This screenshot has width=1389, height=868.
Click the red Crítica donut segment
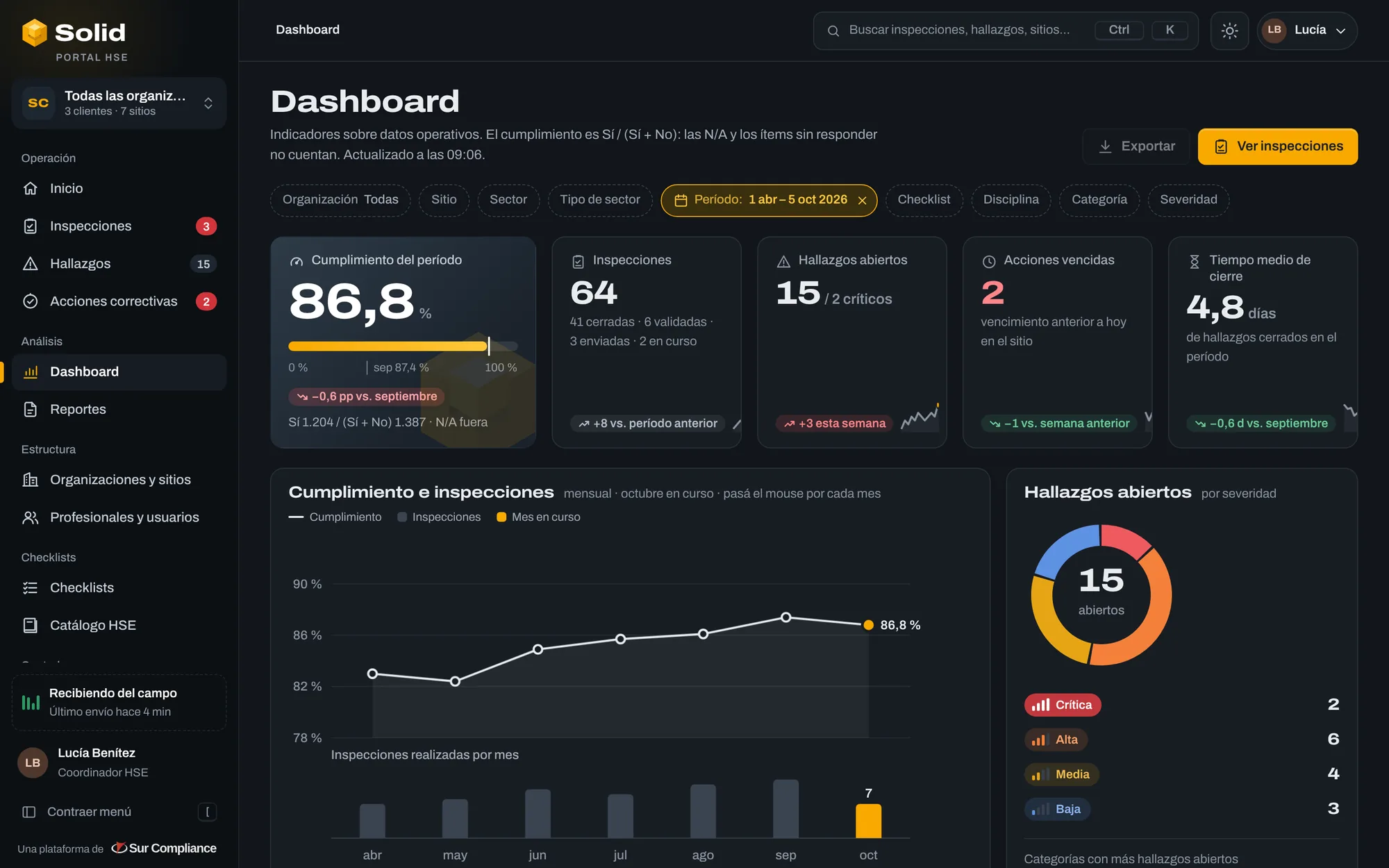click(x=1126, y=540)
